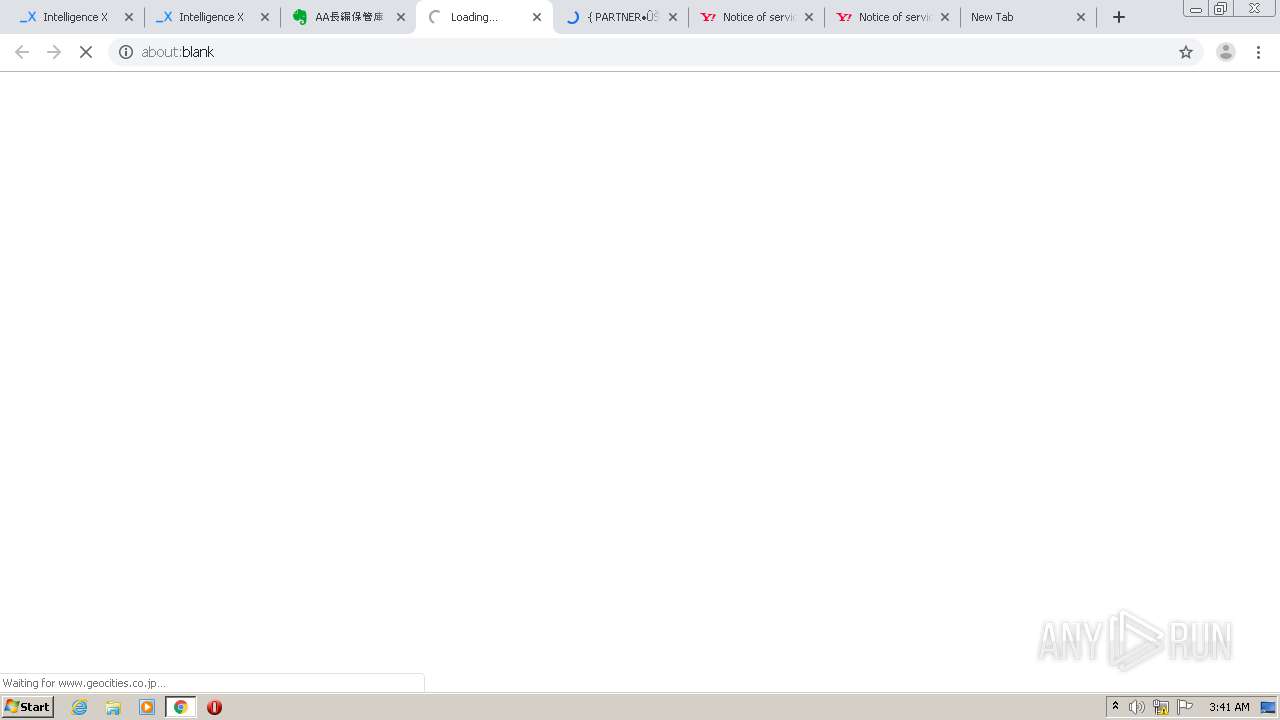Screen dimensions: 1280x720
Task: Open Action Center flag icon
Action: coord(1185,707)
